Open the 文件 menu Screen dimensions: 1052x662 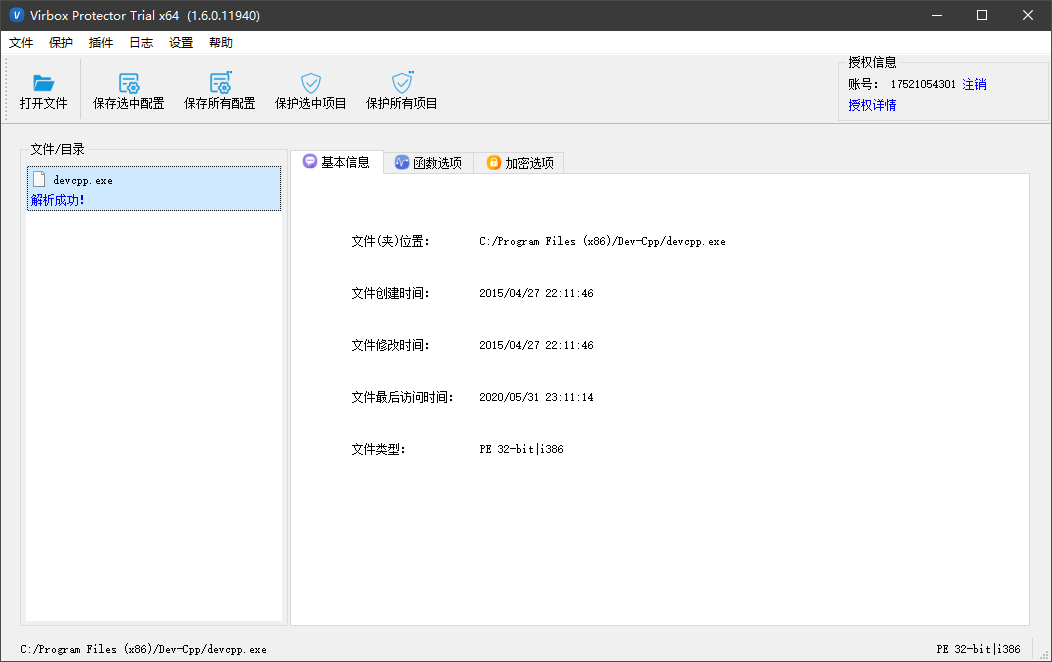click(21, 42)
